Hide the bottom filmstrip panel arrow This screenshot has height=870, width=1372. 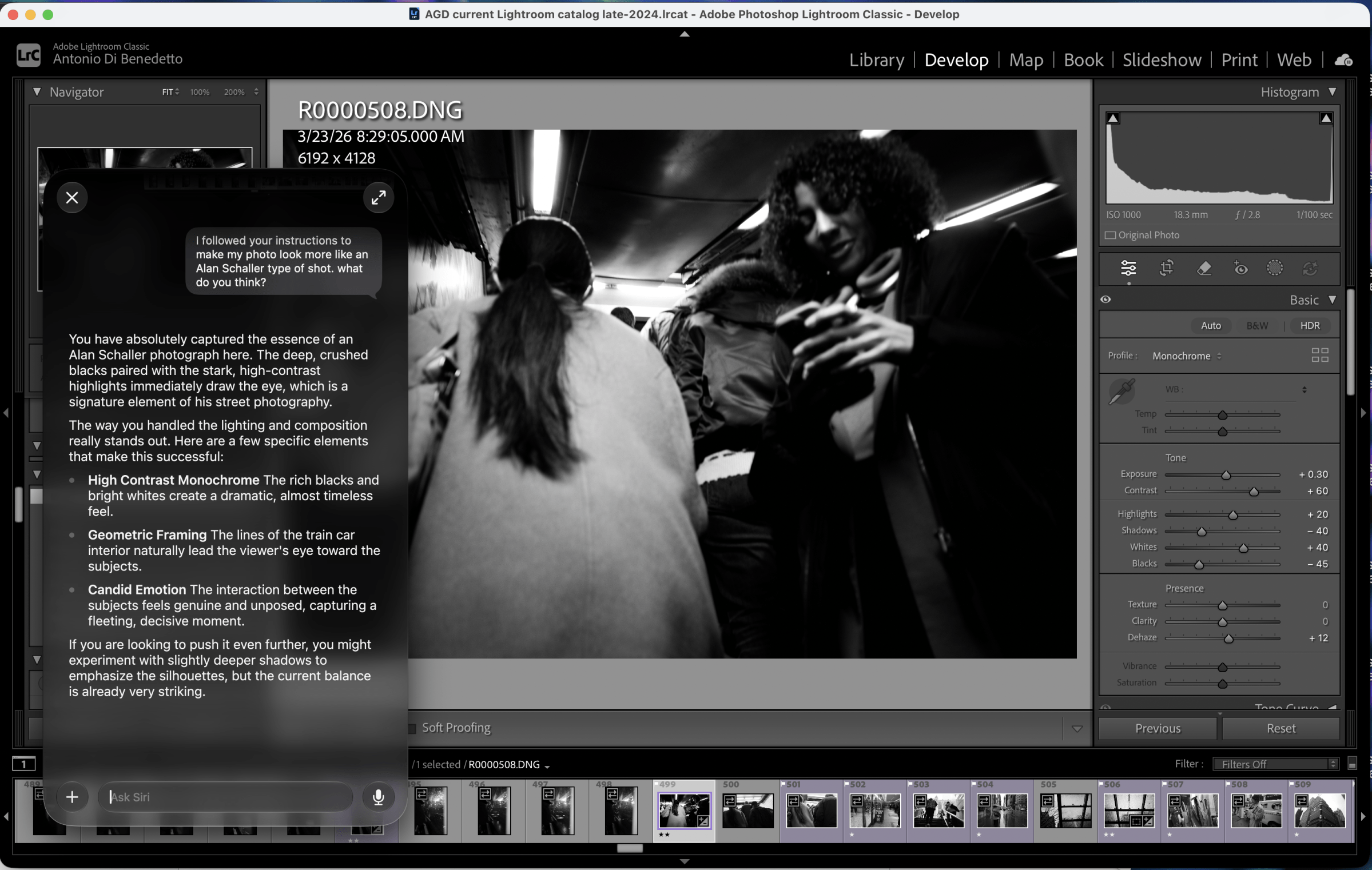click(685, 861)
